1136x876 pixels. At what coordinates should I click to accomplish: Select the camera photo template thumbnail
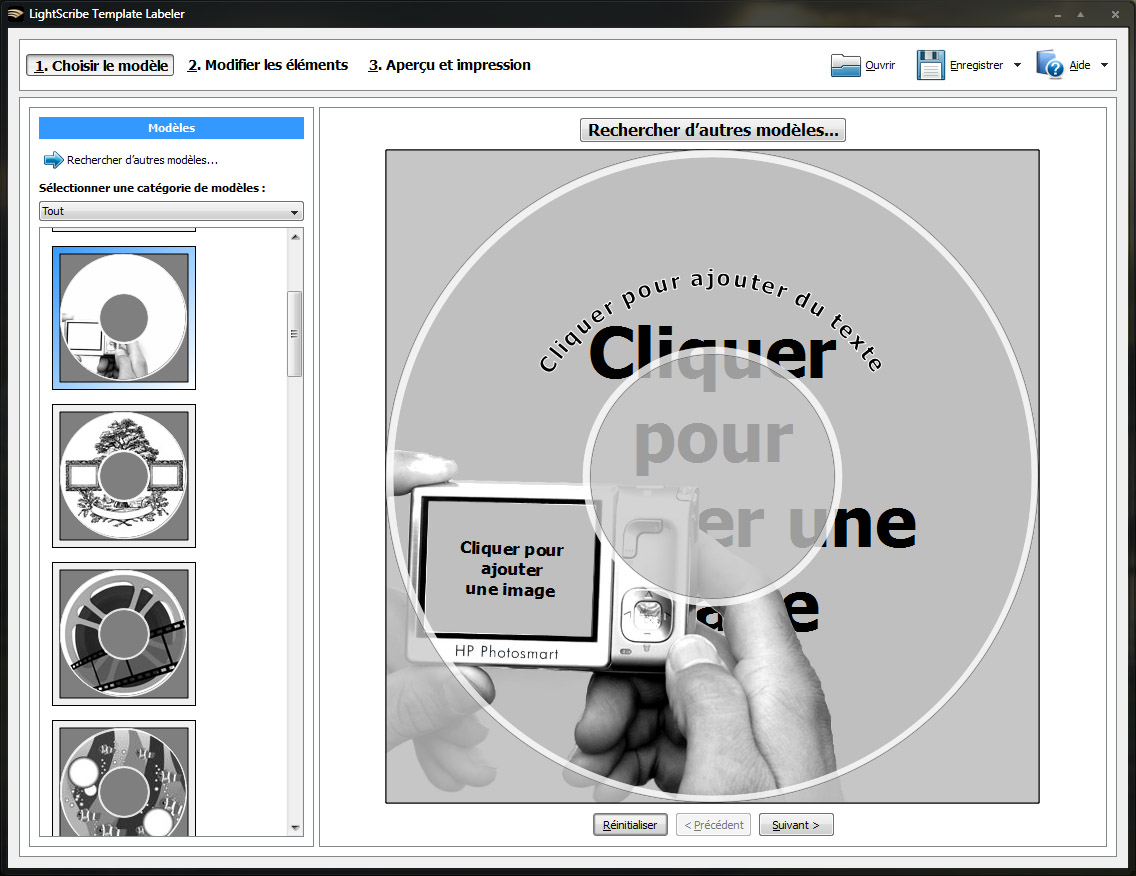[124, 318]
